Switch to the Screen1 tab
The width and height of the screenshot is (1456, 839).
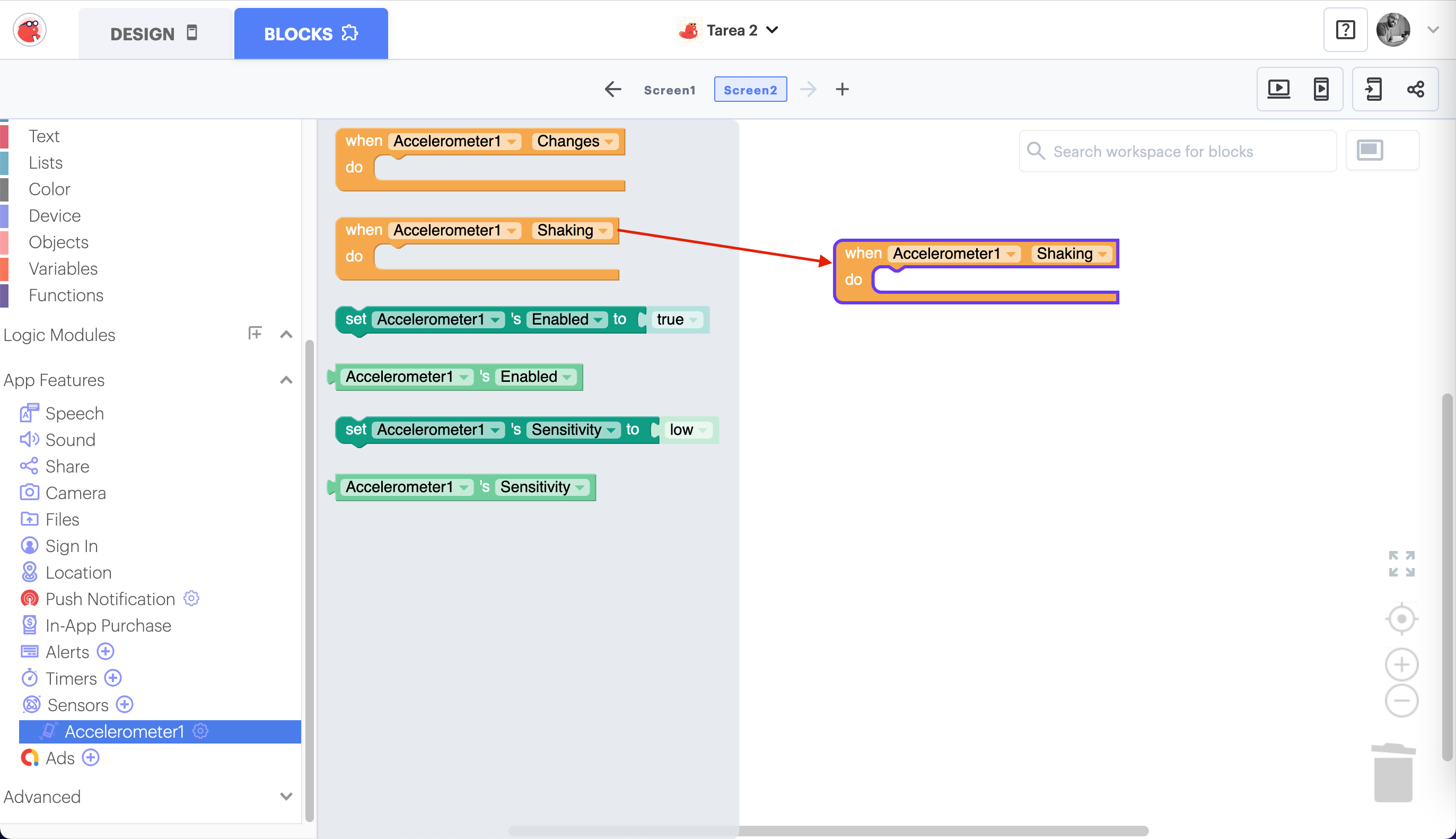[x=669, y=90]
